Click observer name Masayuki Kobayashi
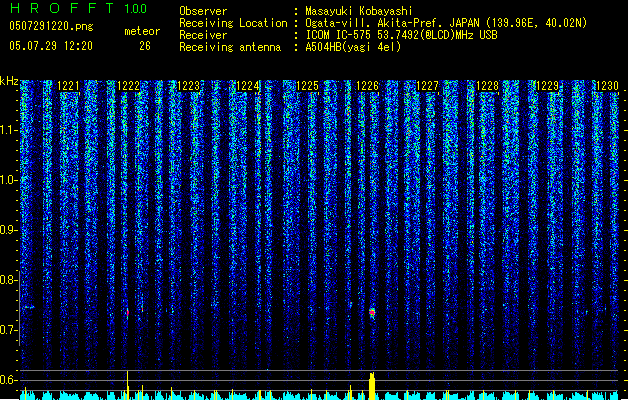The image size is (629, 400). [x=359, y=11]
